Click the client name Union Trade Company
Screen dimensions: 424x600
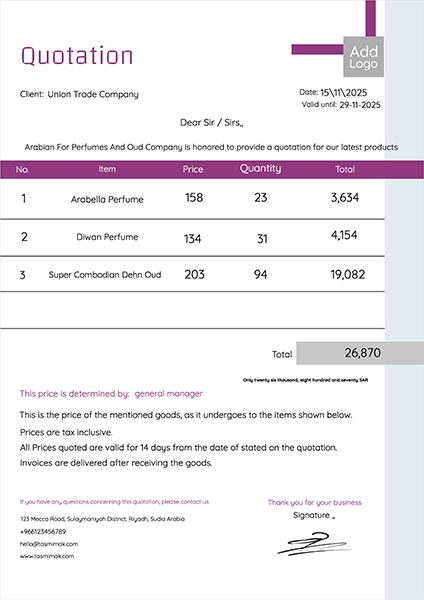point(93,95)
